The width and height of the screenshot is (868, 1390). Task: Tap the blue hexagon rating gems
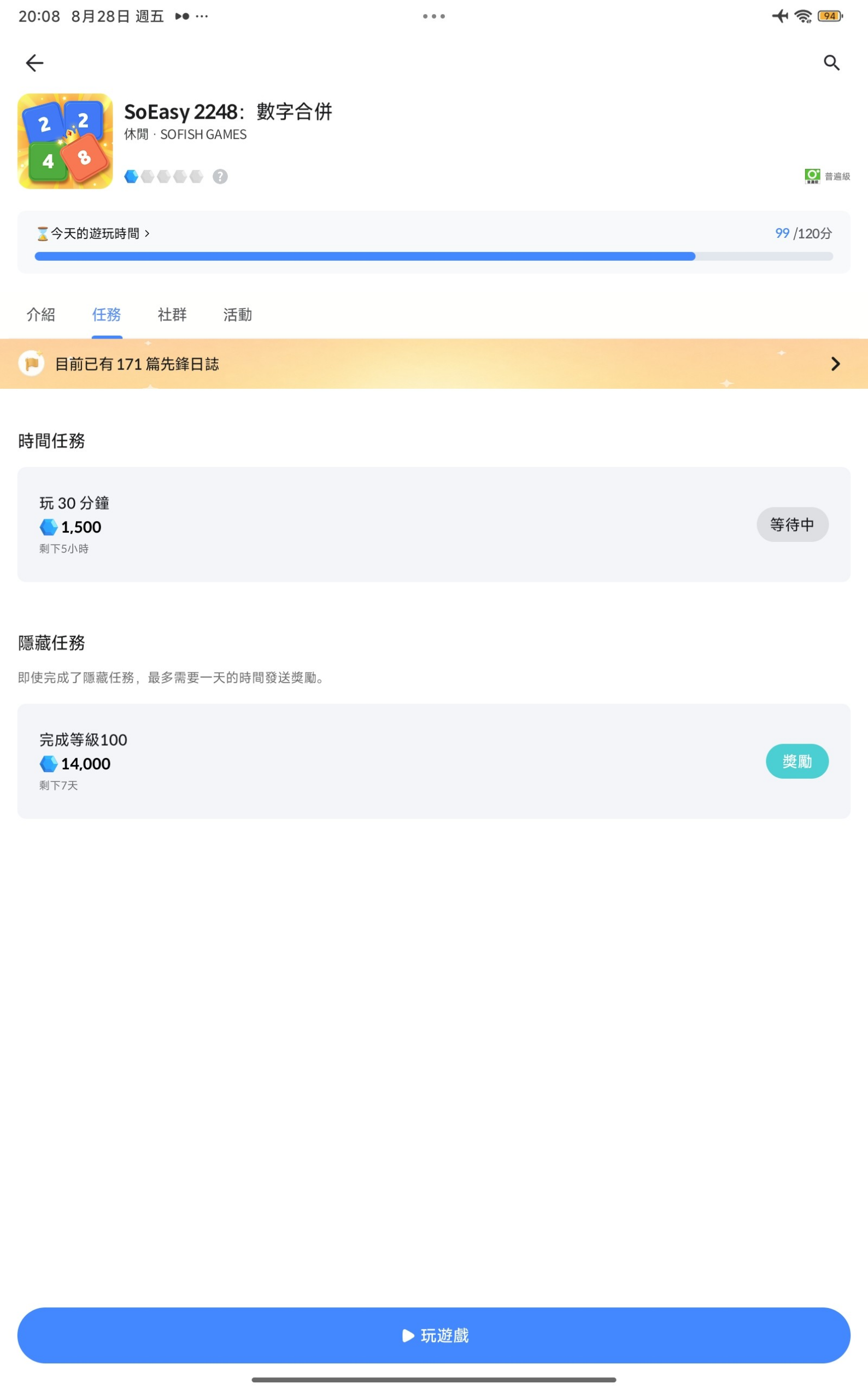pyautogui.click(x=163, y=176)
